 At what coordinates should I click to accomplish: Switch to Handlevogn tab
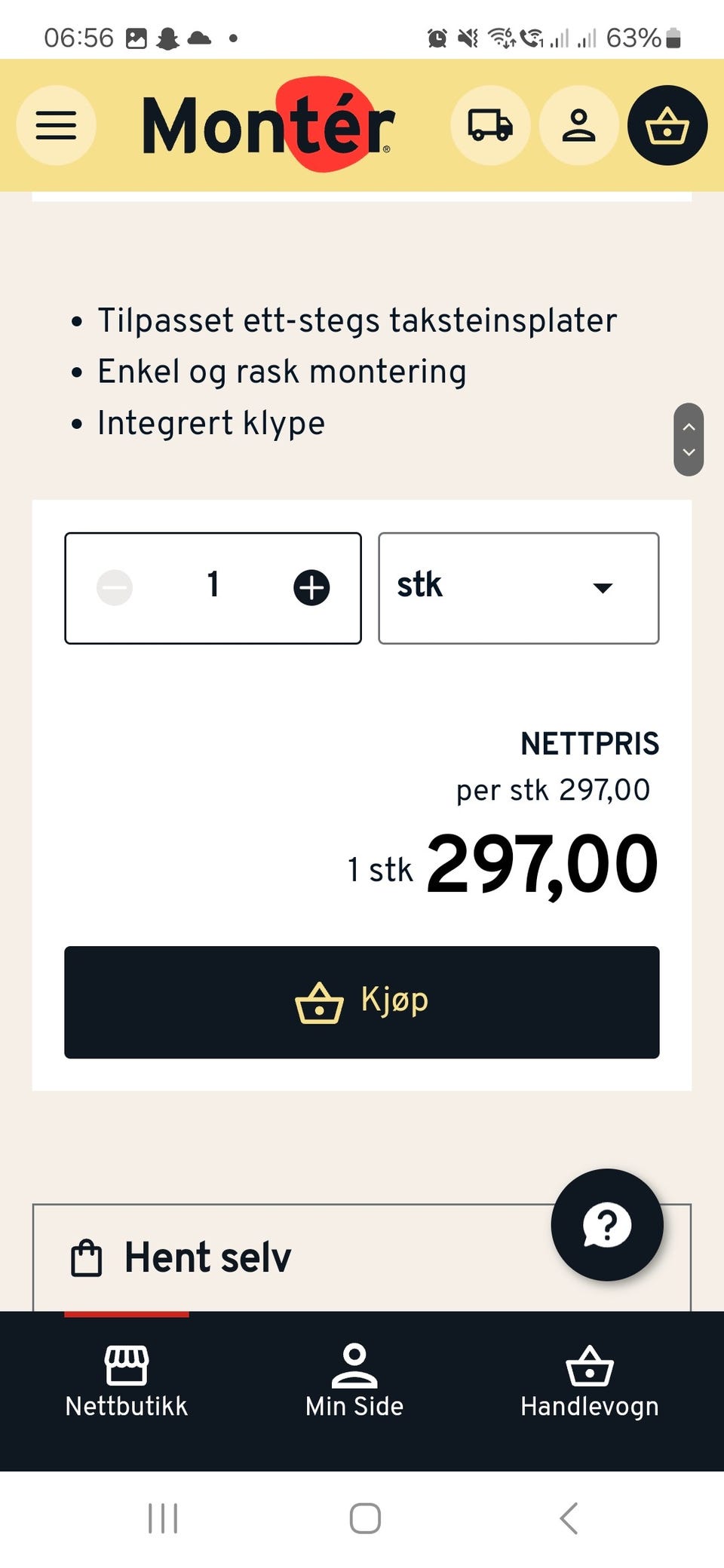point(590,1383)
